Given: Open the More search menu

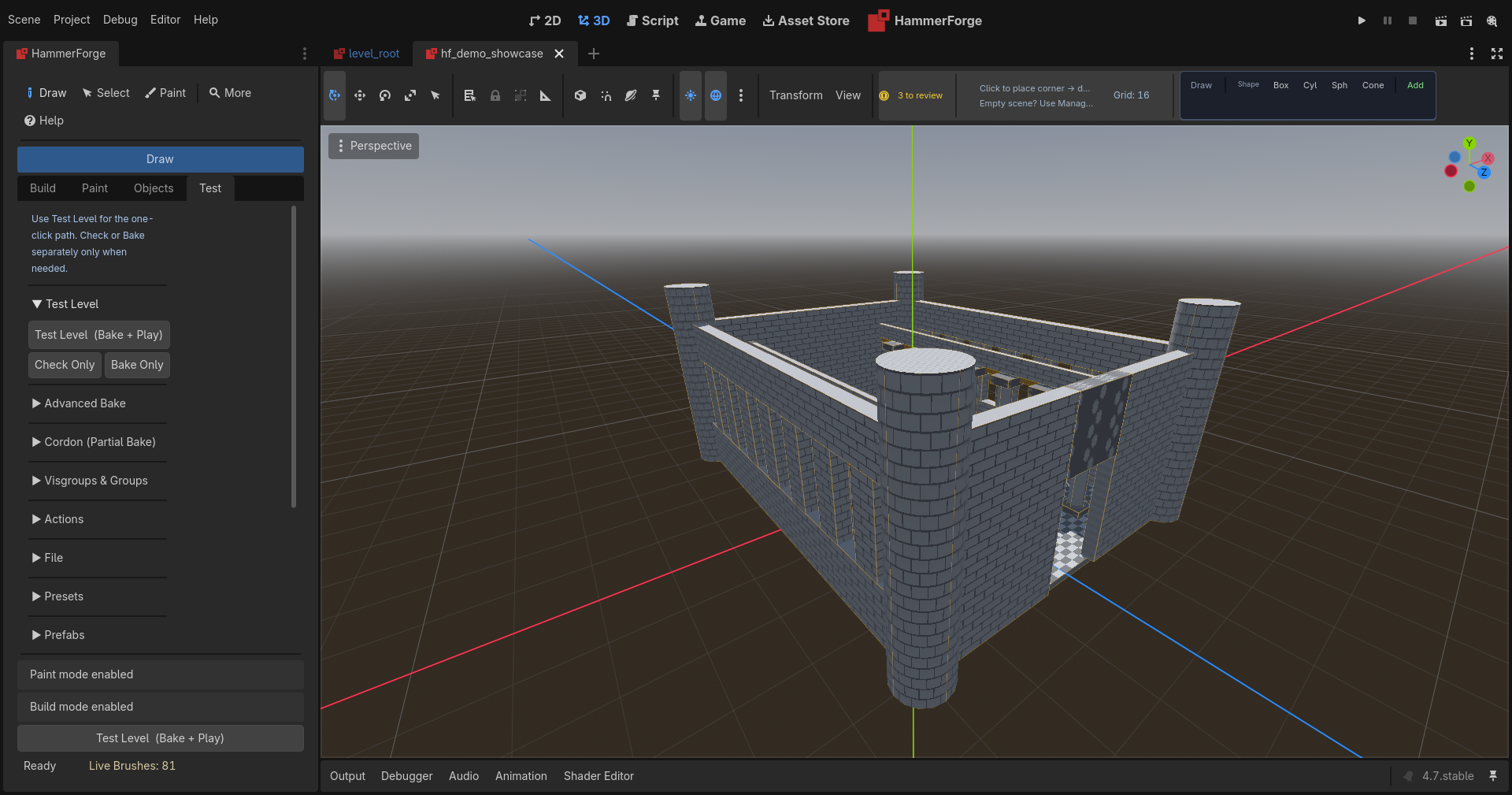Looking at the screenshot, I should tap(230, 93).
